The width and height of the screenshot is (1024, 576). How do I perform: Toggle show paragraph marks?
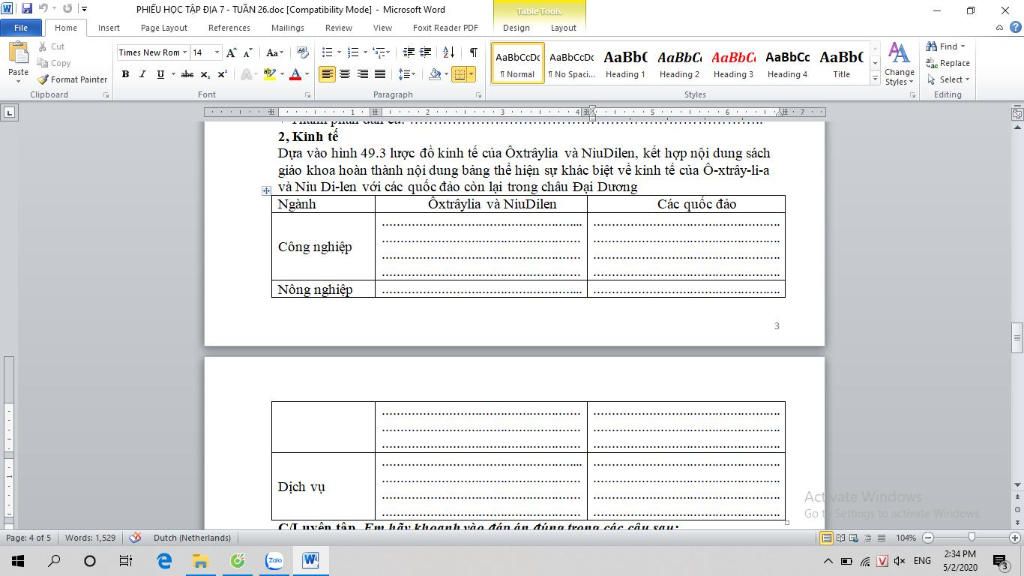pos(473,52)
